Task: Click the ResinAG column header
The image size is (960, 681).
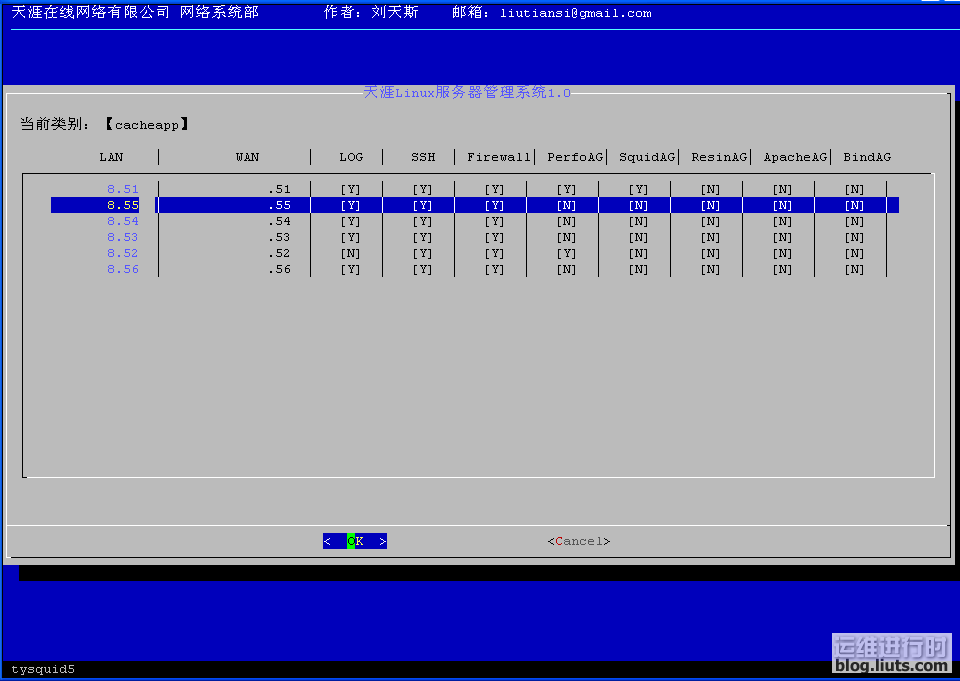Action: pos(719,157)
